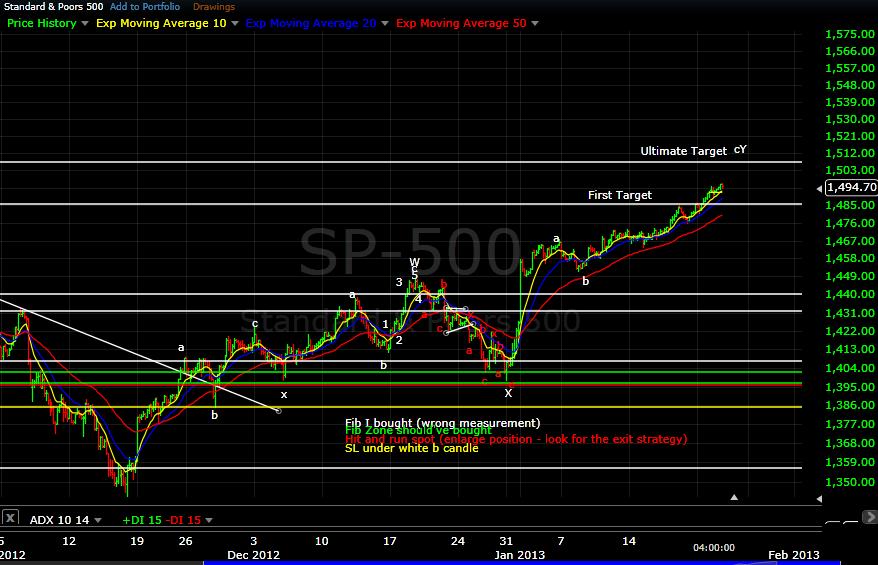
Task: Click the up-pointing triangle marker above the time axis
Action: pos(734,497)
